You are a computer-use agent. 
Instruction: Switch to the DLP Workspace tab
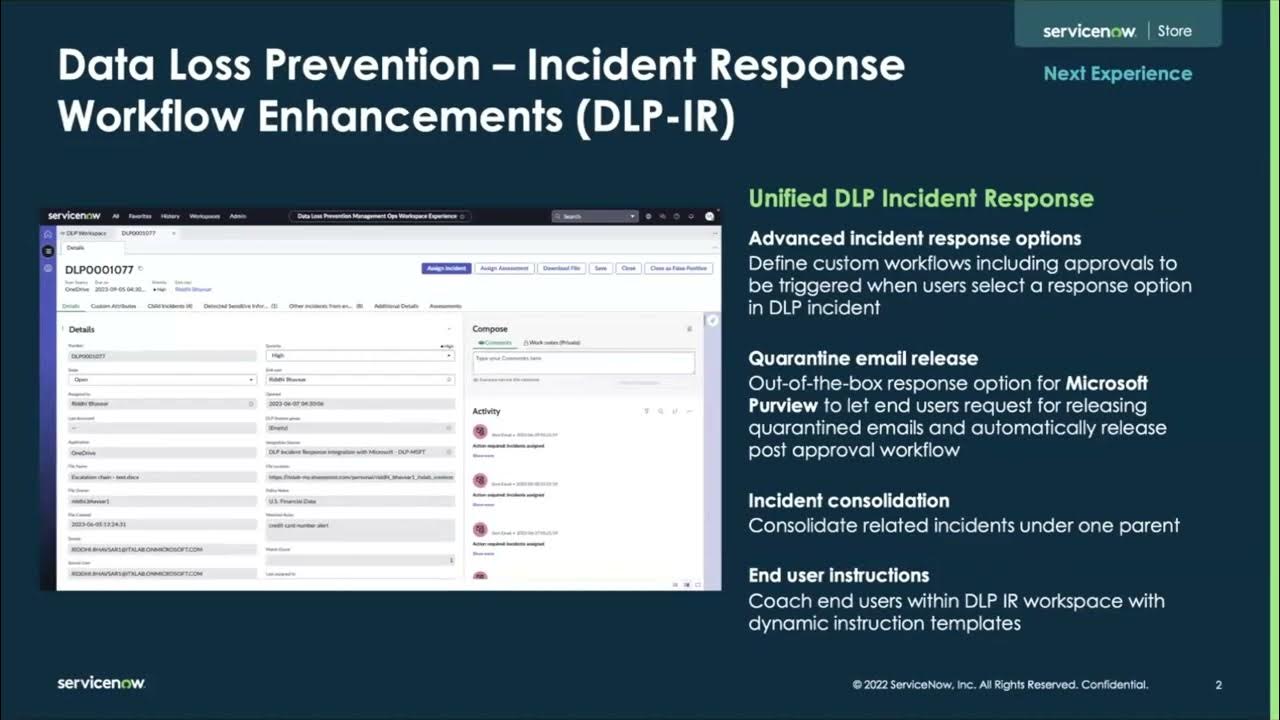click(84, 233)
